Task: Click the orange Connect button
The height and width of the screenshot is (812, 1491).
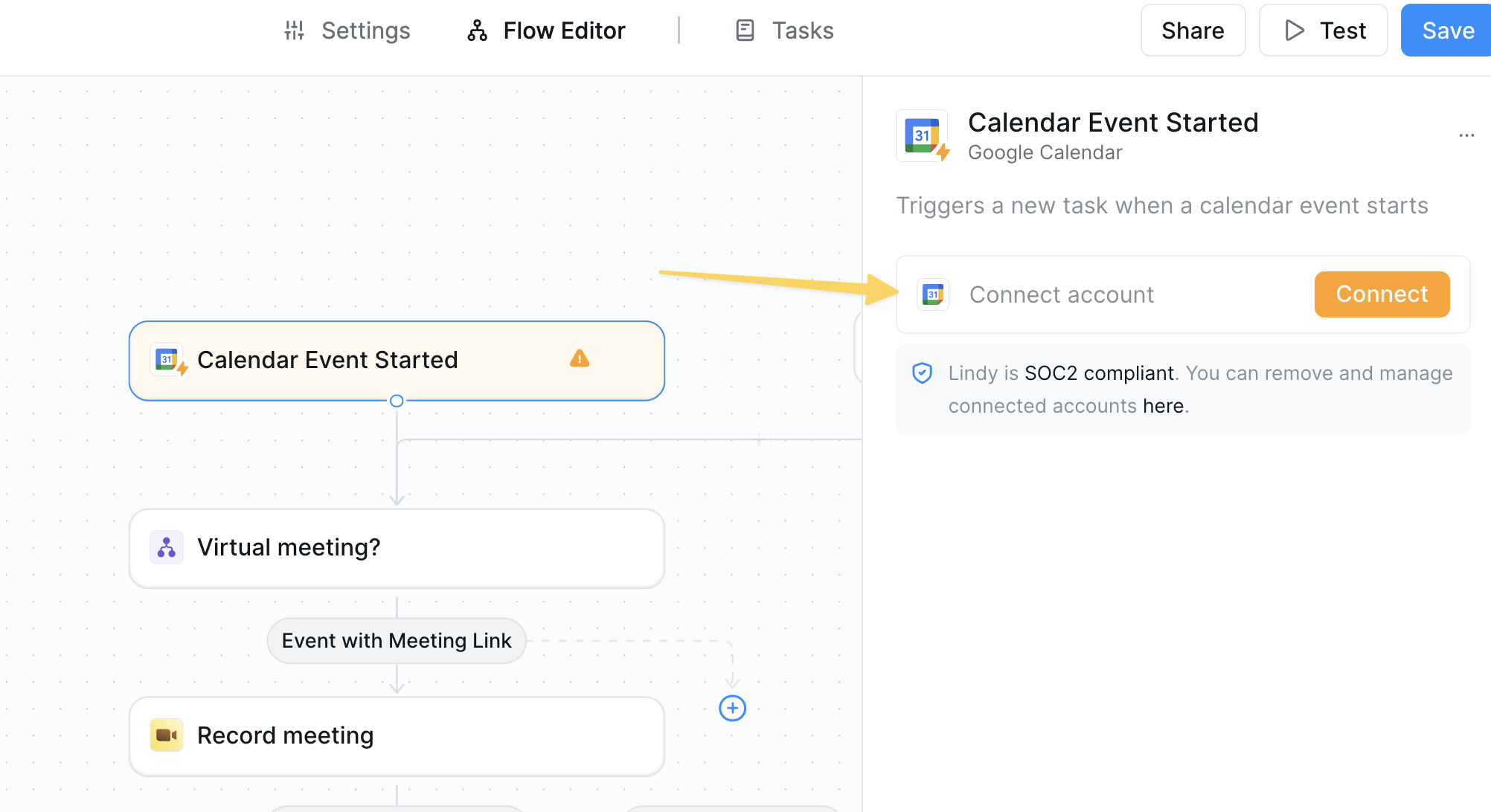Action: [1382, 294]
